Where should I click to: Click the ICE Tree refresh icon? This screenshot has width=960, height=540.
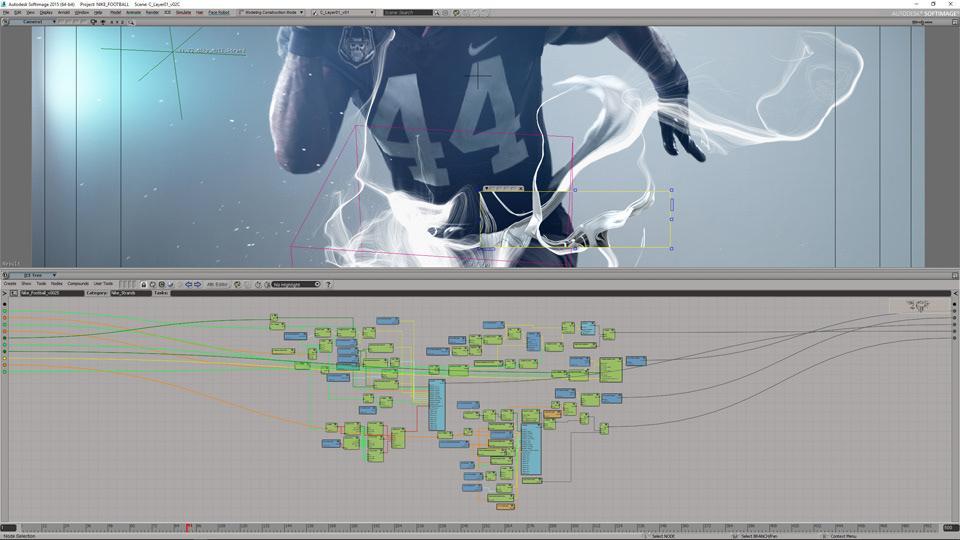click(x=152, y=285)
